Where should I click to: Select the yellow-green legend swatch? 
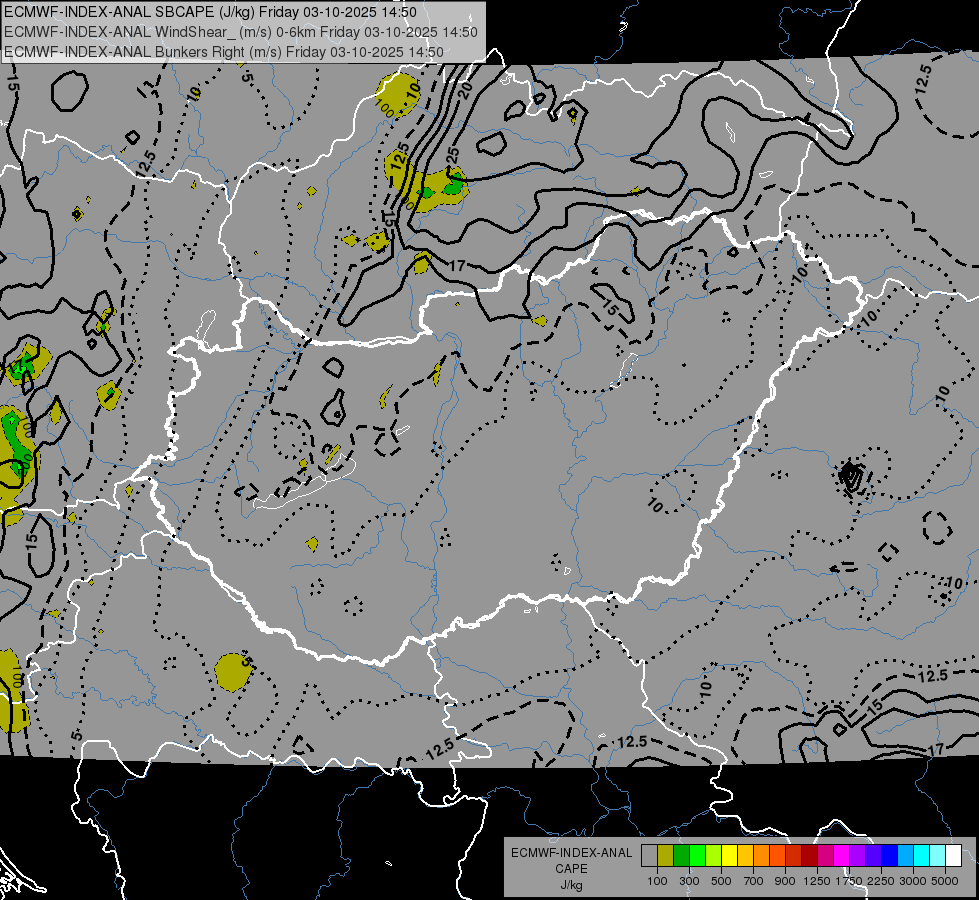point(714,855)
